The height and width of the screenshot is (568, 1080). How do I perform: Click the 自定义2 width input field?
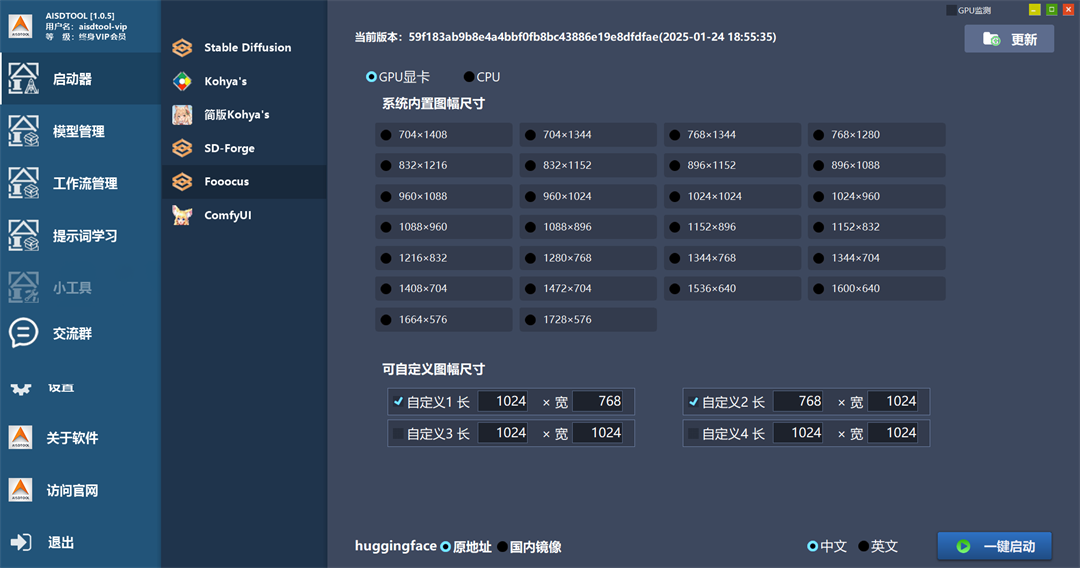tap(897, 402)
